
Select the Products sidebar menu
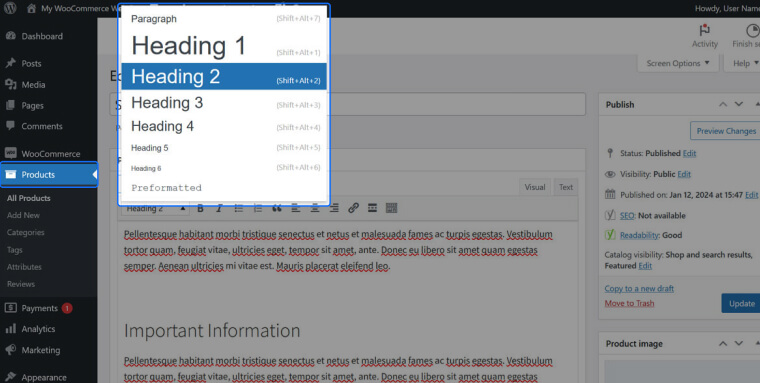[48, 175]
